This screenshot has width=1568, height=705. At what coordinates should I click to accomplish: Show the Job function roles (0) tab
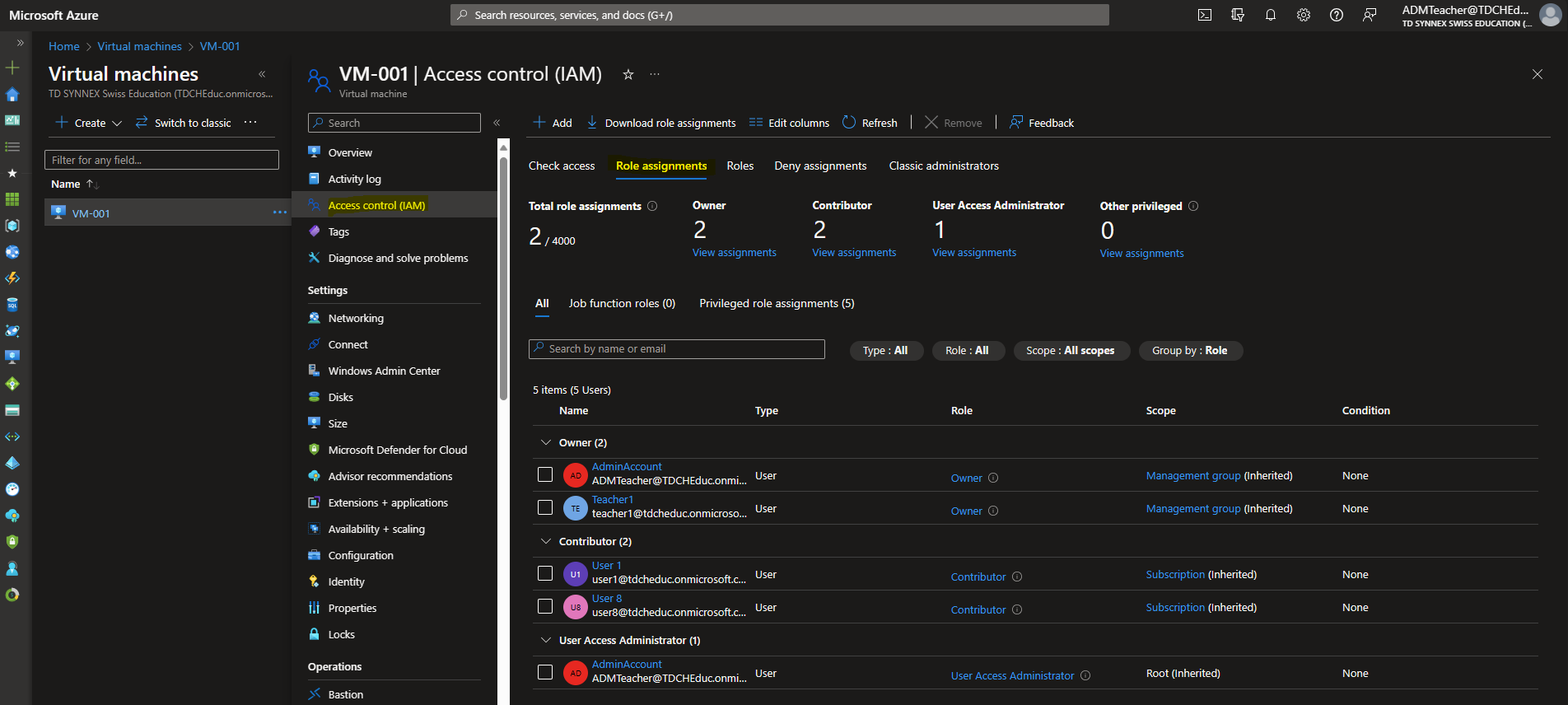click(x=622, y=303)
